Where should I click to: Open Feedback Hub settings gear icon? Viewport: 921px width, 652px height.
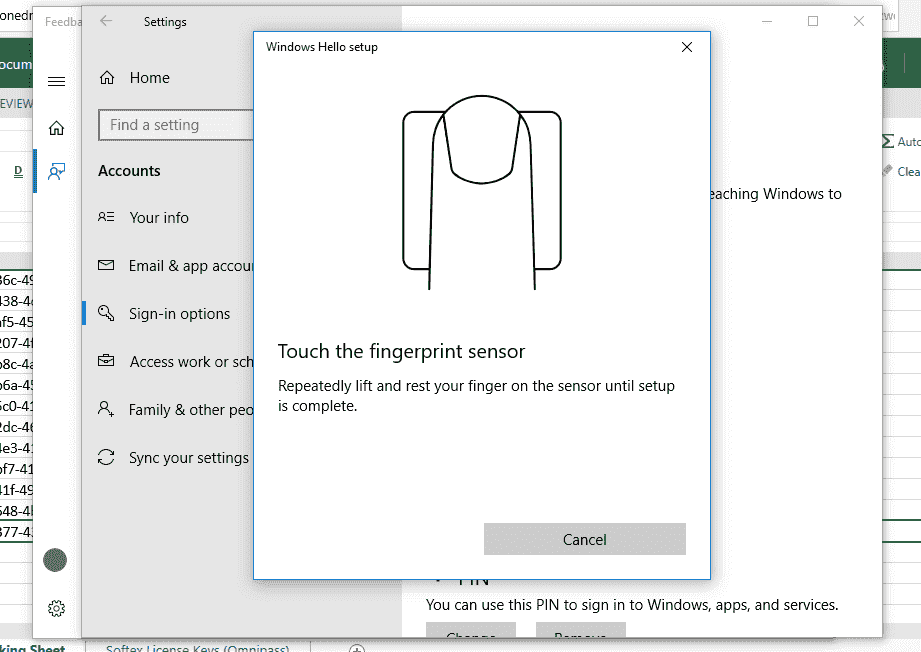click(x=56, y=609)
